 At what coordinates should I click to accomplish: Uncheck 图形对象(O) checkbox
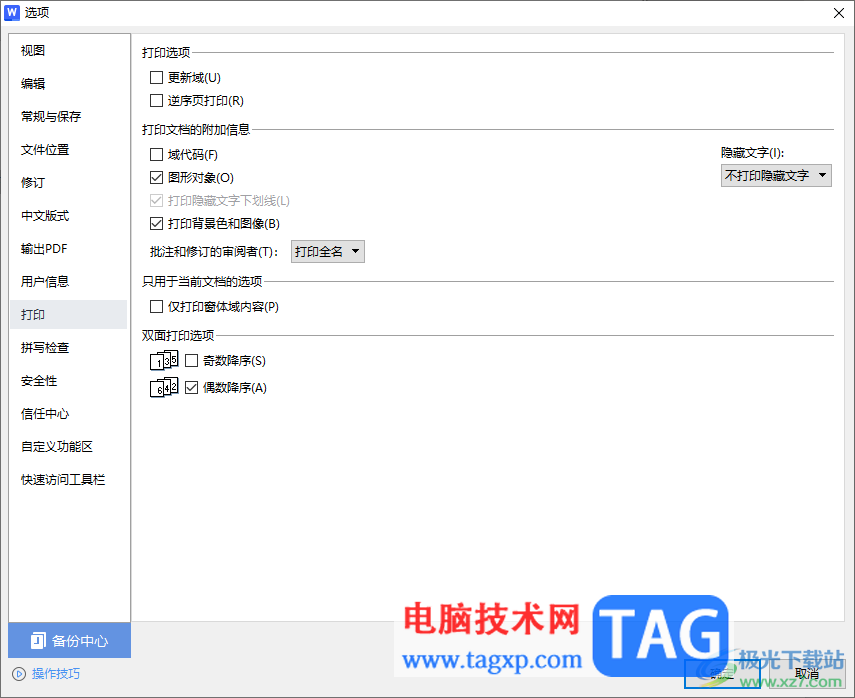156,178
